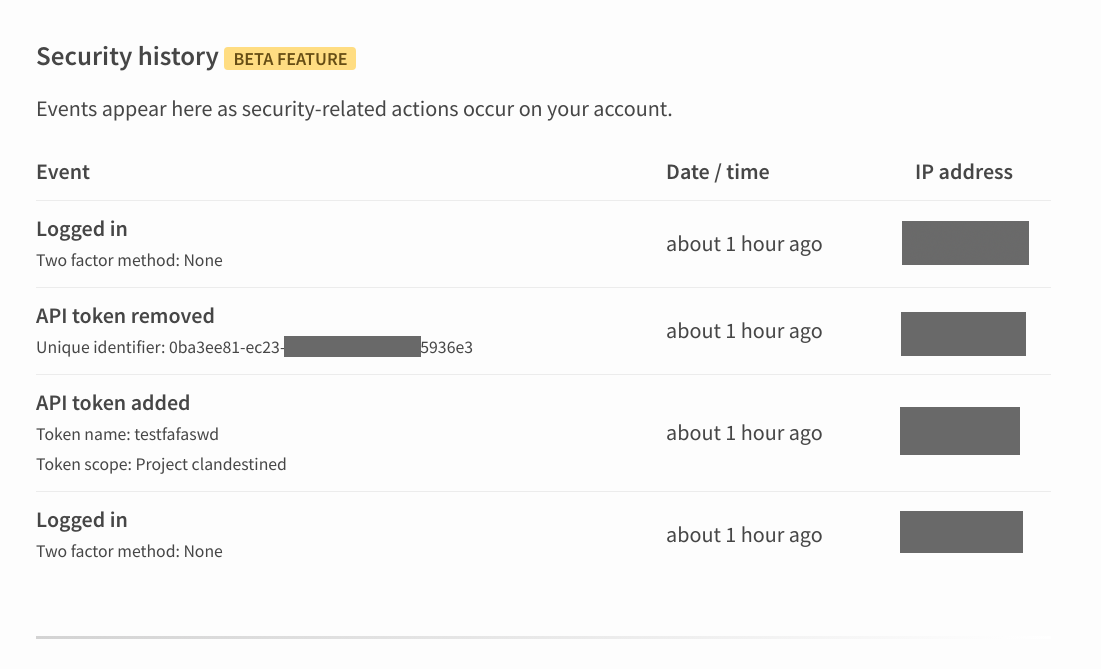Click Token scope Project clandestined text
This screenshot has height=669, width=1101.
pos(161,464)
